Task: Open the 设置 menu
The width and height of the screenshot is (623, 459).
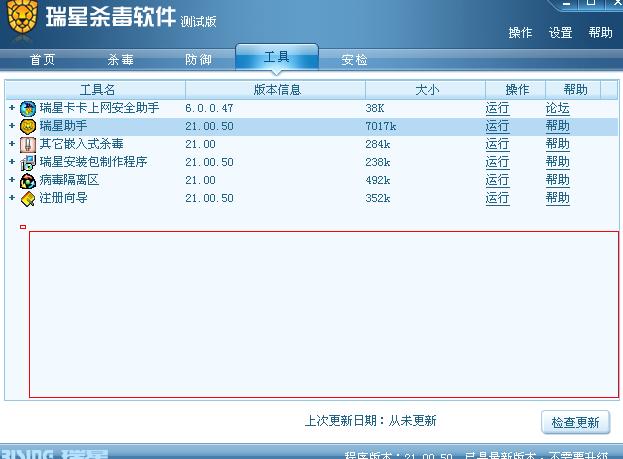Action: tap(560, 33)
